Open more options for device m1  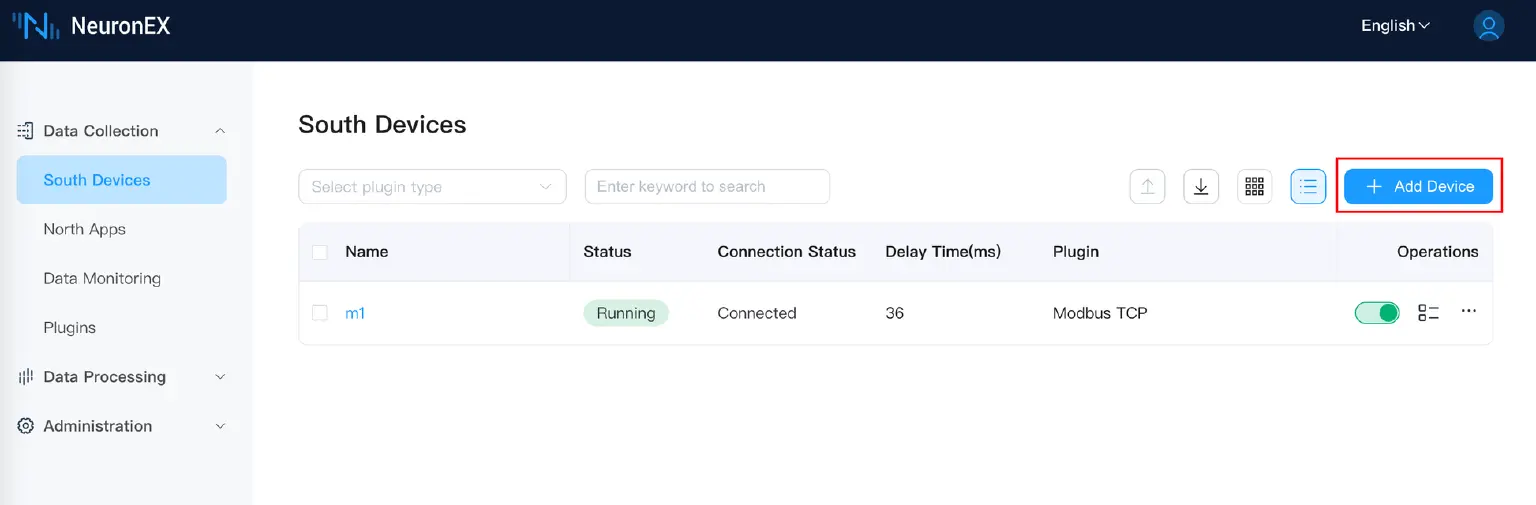[x=1468, y=312]
